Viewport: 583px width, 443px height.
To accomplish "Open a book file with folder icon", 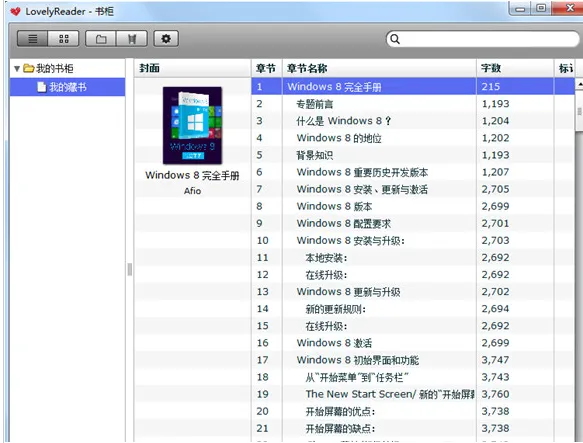I will point(101,39).
